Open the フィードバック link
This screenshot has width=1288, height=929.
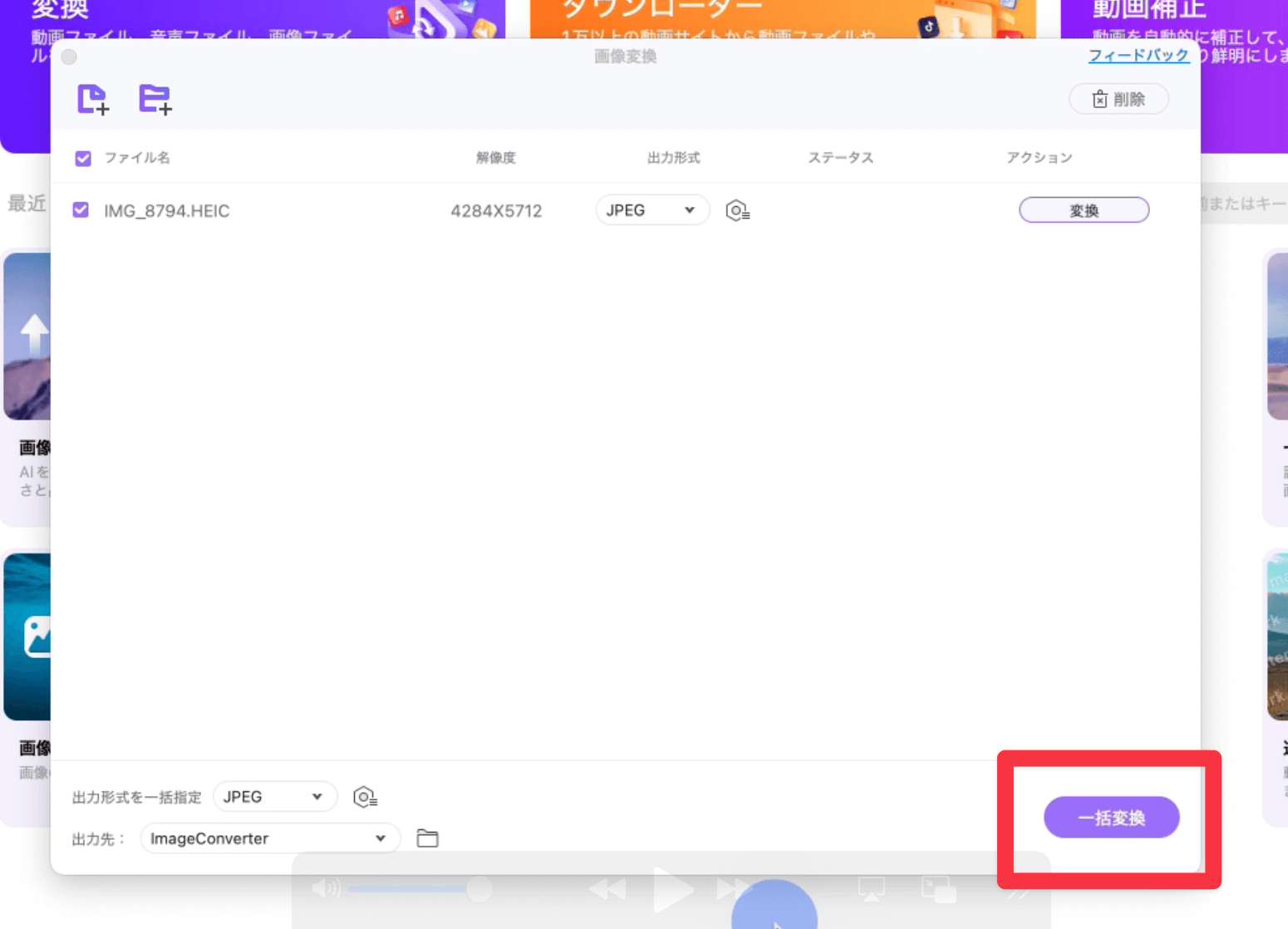point(1138,56)
